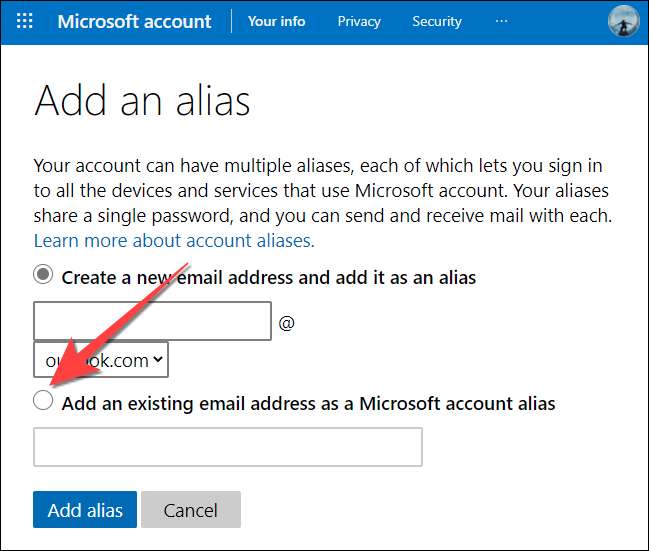Click the 'Add an existing email address' label text
Image resolution: width=649 pixels, height=551 pixels.
[x=308, y=404]
